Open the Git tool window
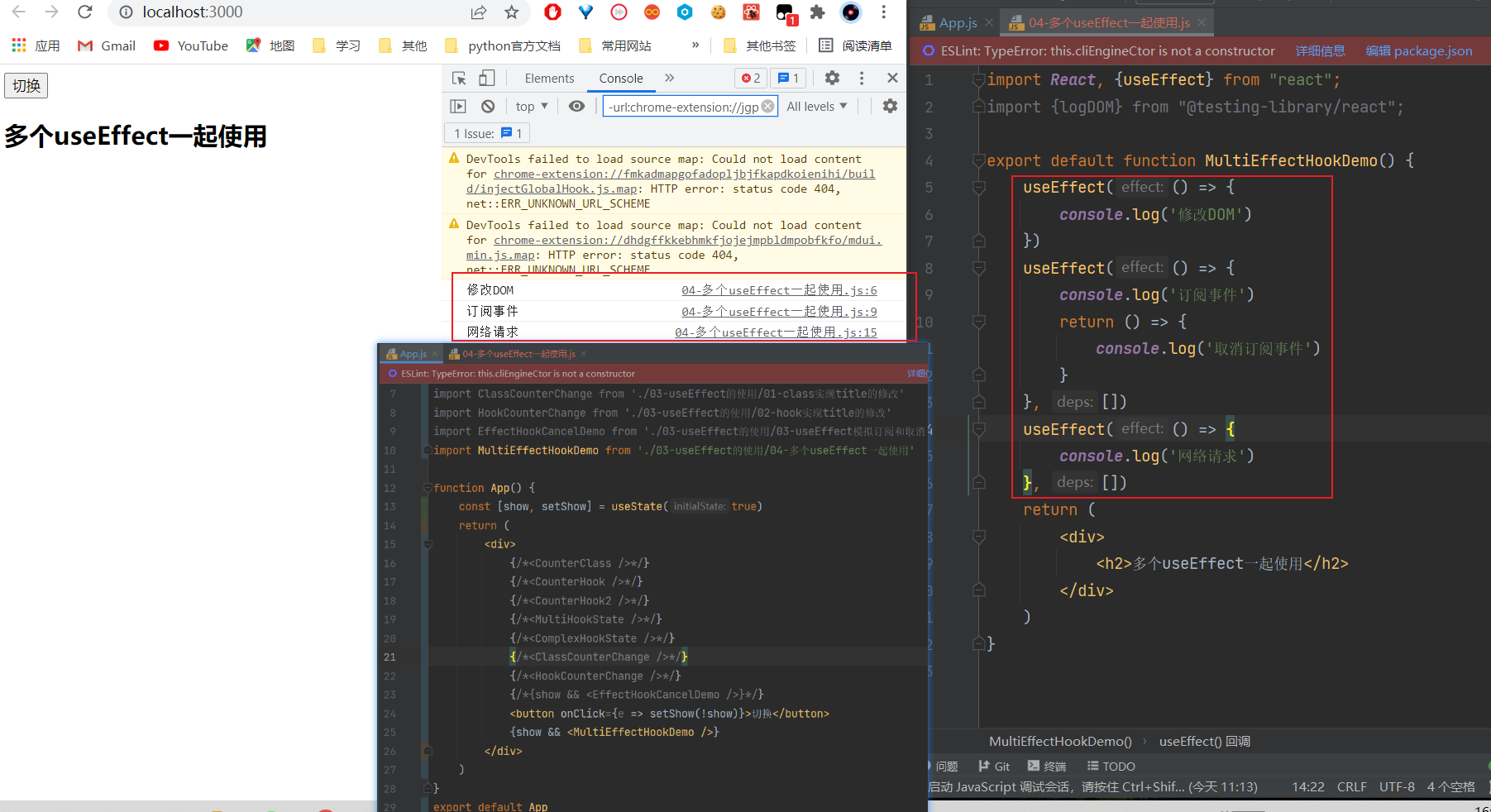 (x=994, y=766)
